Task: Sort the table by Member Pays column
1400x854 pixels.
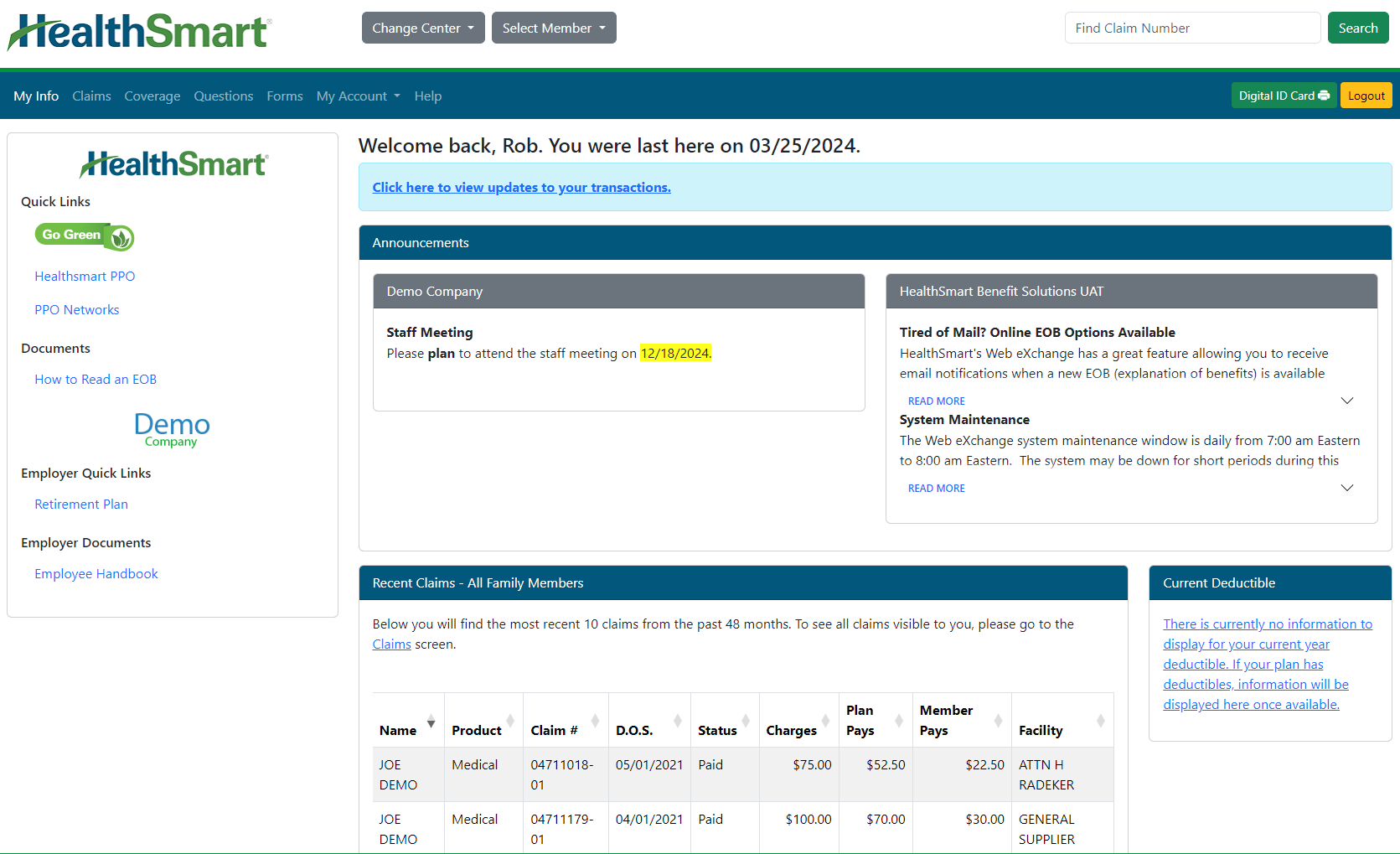Action: [x=962, y=720]
